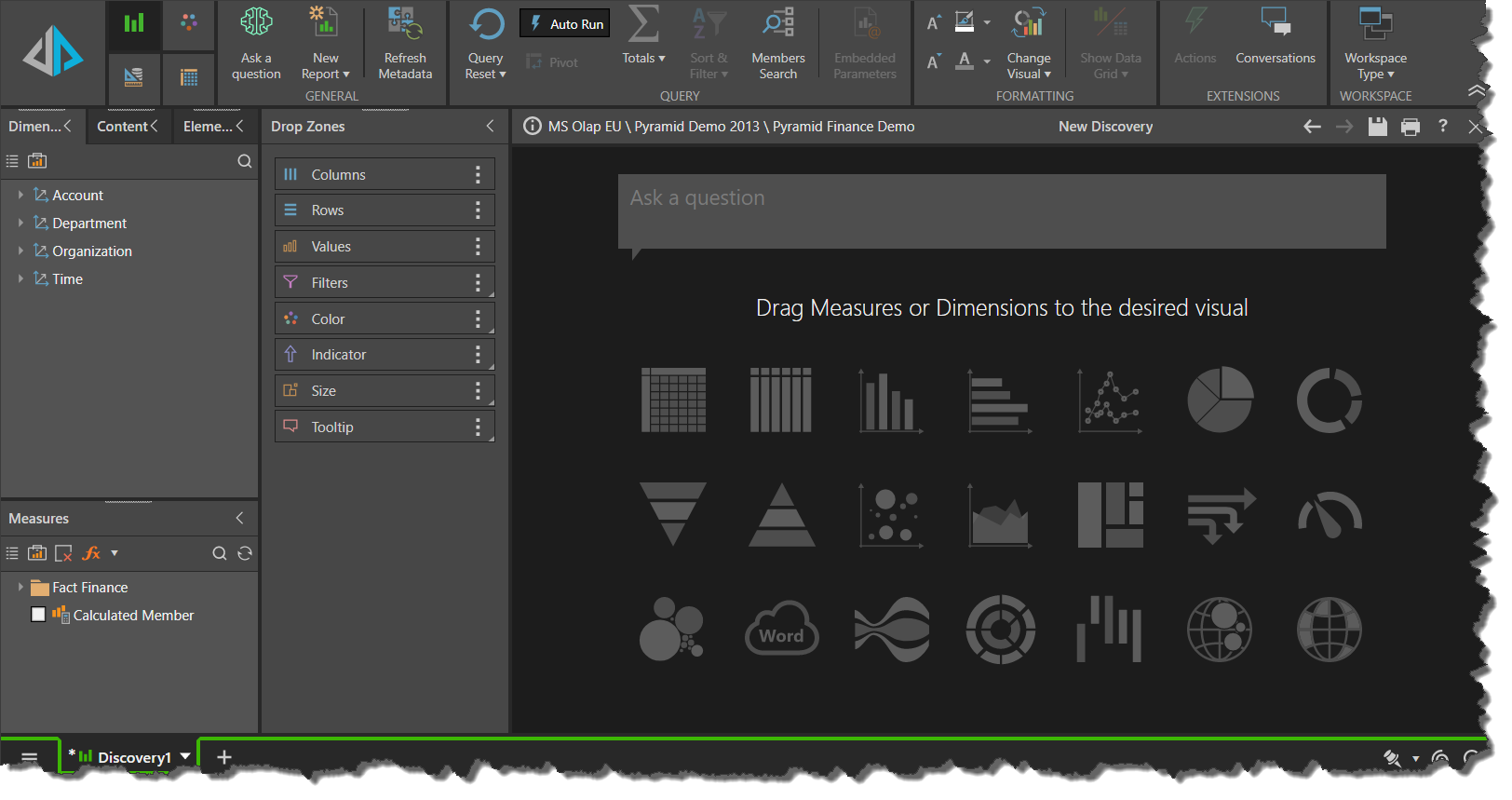Image resolution: width=1512 pixels, height=800 pixels.
Task: Pick the funnel chart visual
Action: click(672, 513)
